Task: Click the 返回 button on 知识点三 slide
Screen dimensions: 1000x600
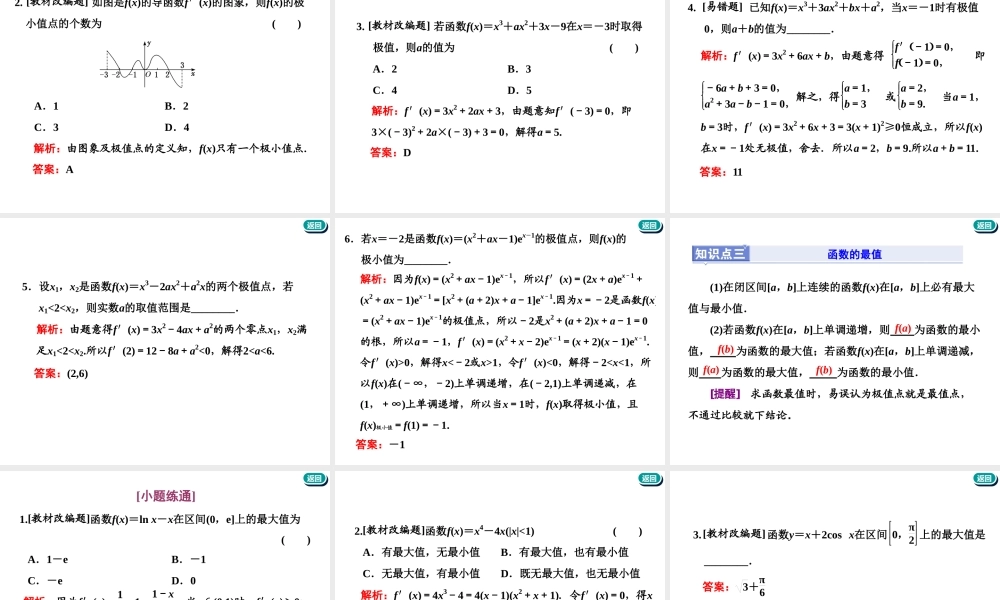Action: pos(982,226)
